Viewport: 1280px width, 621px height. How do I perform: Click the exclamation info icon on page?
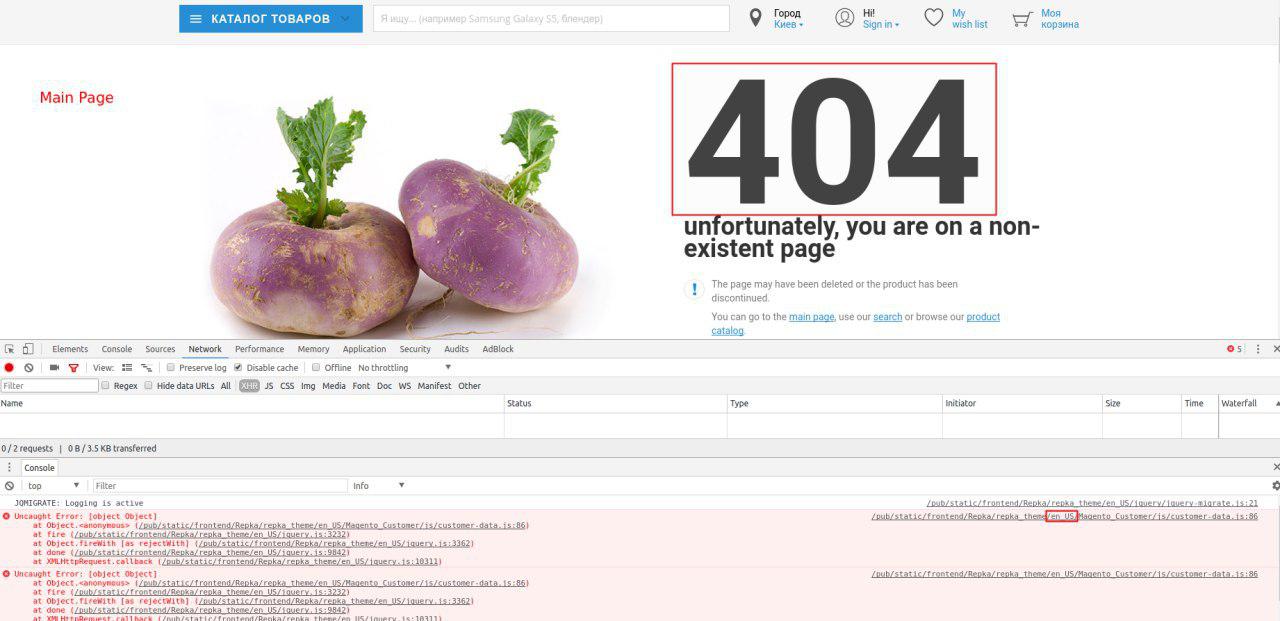pos(694,289)
